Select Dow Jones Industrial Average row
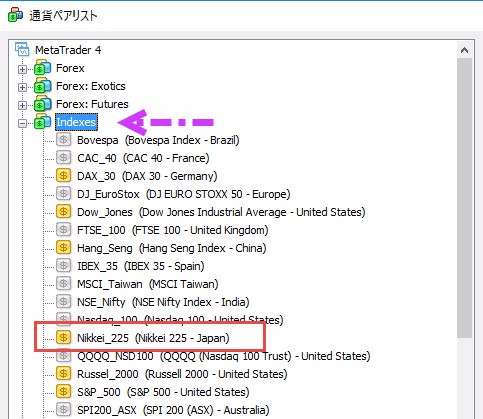 click(x=221, y=212)
